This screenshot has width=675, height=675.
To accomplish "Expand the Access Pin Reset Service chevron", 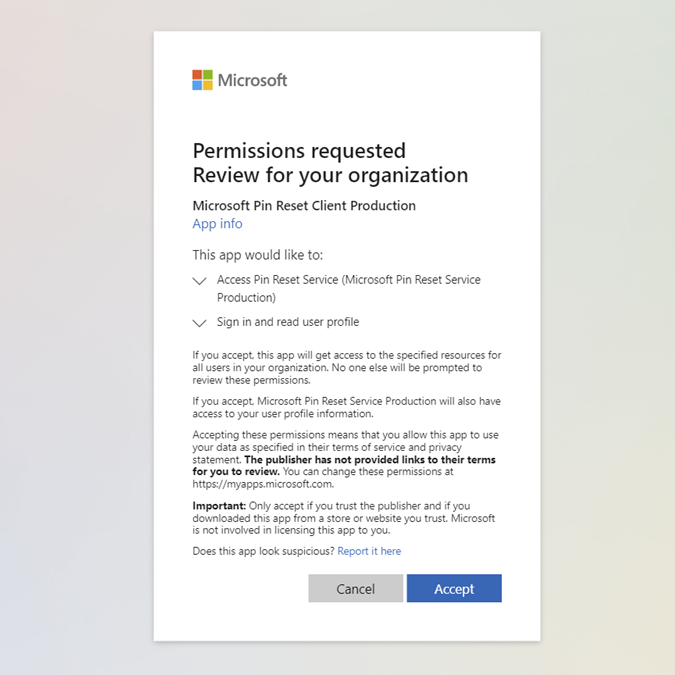I will 200,282.
